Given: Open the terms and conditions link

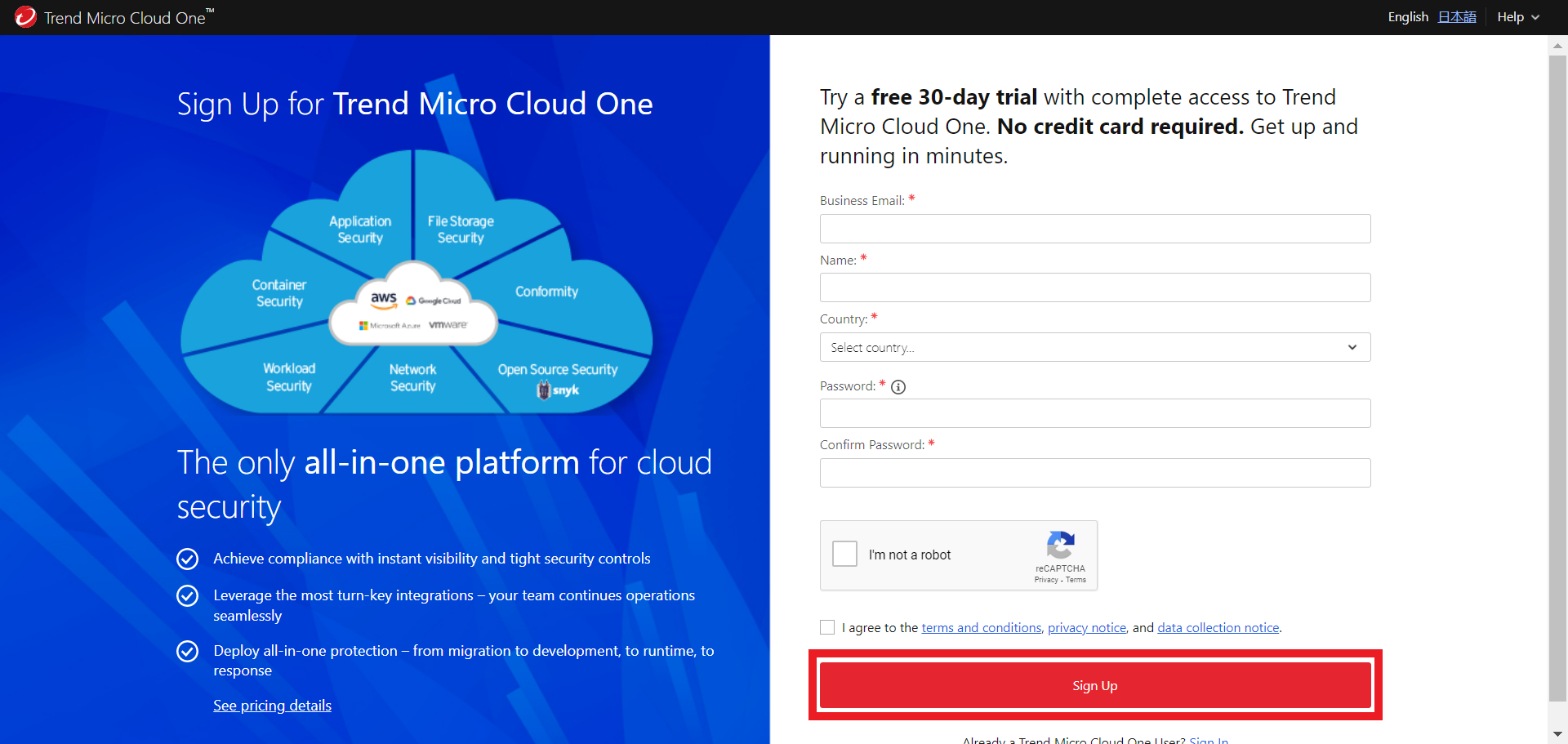Looking at the screenshot, I should pos(982,627).
